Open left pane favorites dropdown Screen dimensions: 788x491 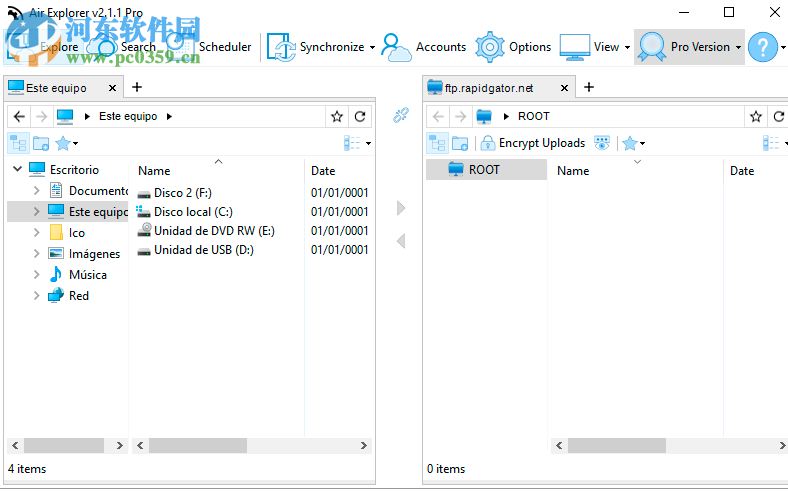click(x=75, y=144)
